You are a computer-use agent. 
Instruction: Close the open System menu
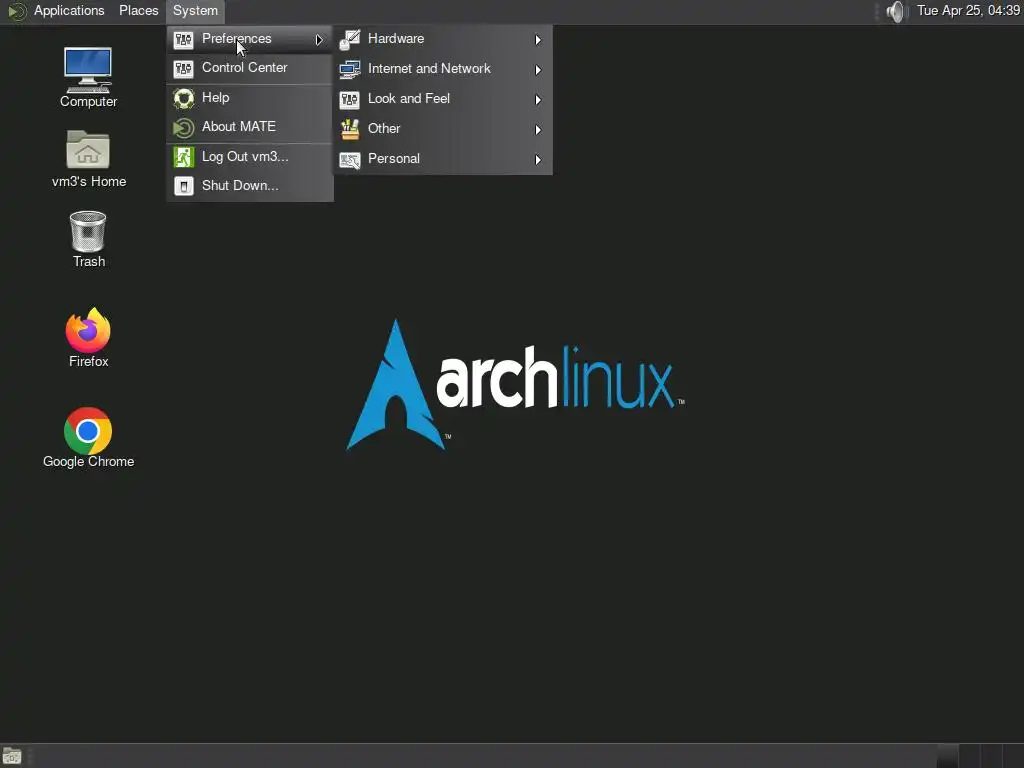click(195, 10)
